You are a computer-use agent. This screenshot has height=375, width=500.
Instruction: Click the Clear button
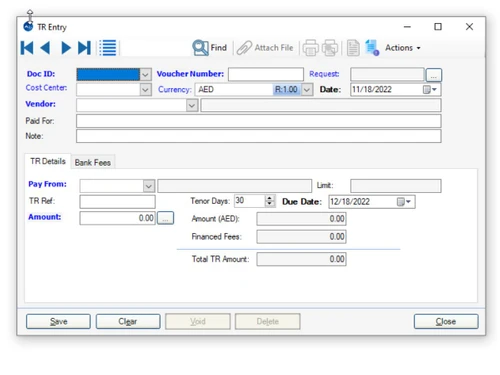[128, 321]
